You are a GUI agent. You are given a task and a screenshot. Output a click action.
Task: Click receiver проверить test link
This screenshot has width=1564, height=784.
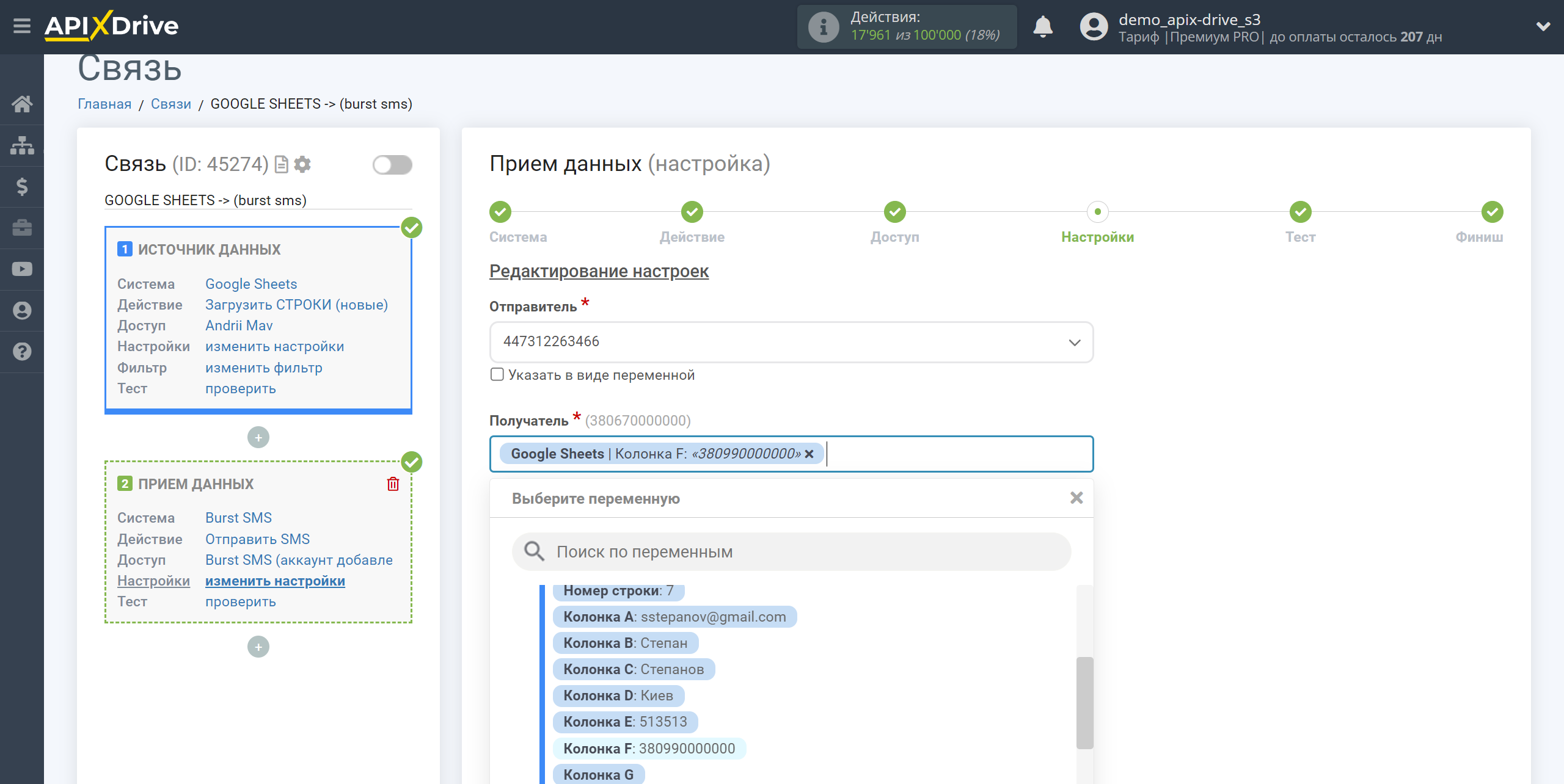240,601
